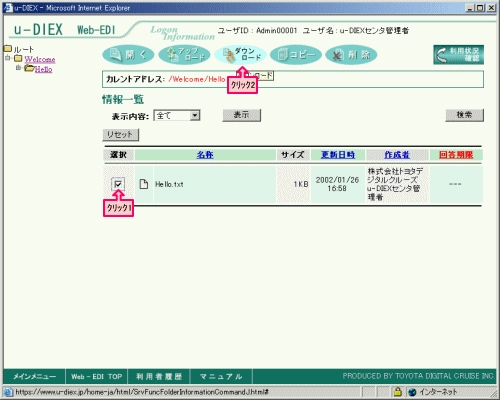
Task: Open the Welcome folder in tree
Action: 40,59
